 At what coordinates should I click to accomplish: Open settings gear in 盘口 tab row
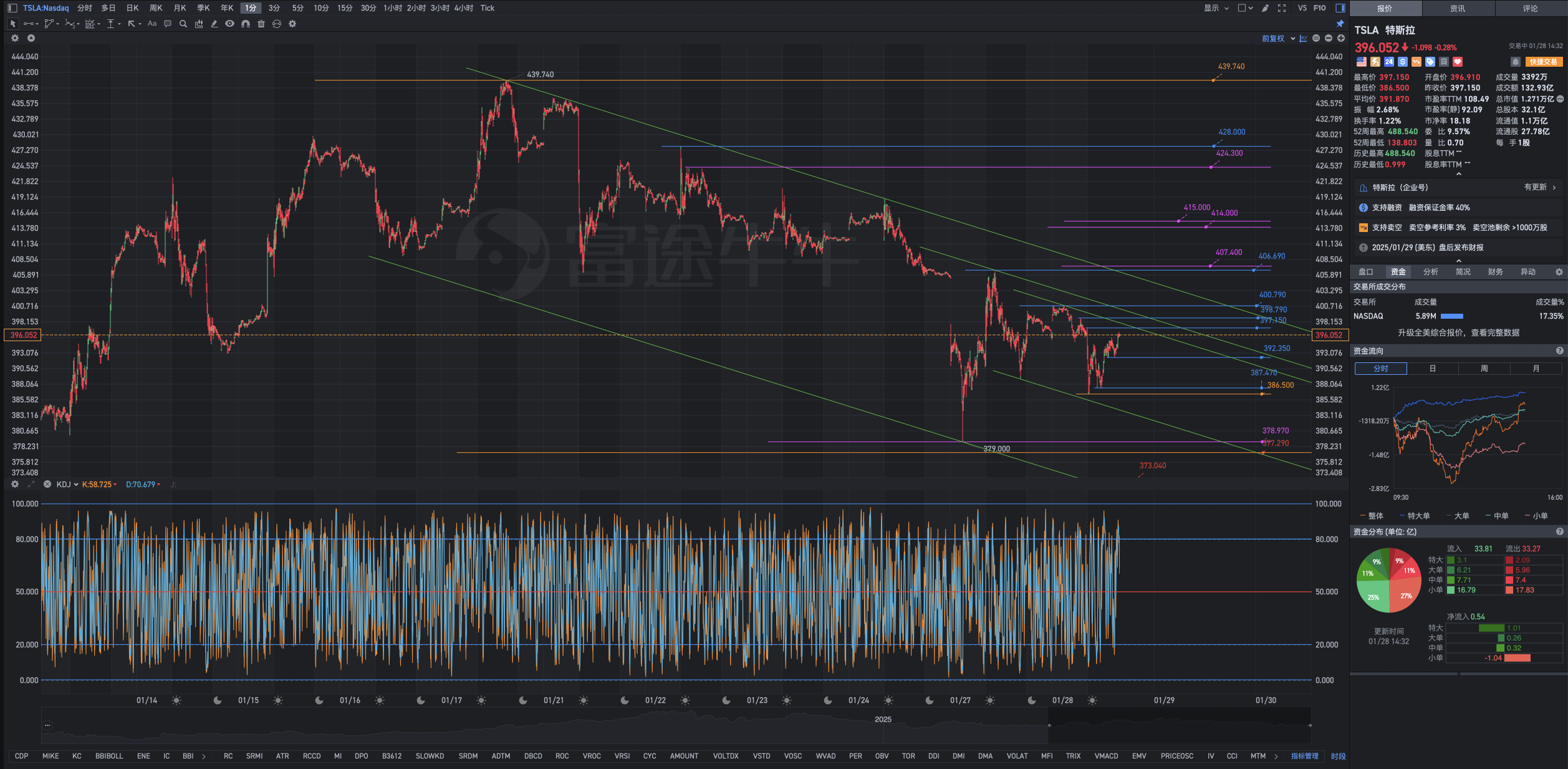tap(1559, 272)
